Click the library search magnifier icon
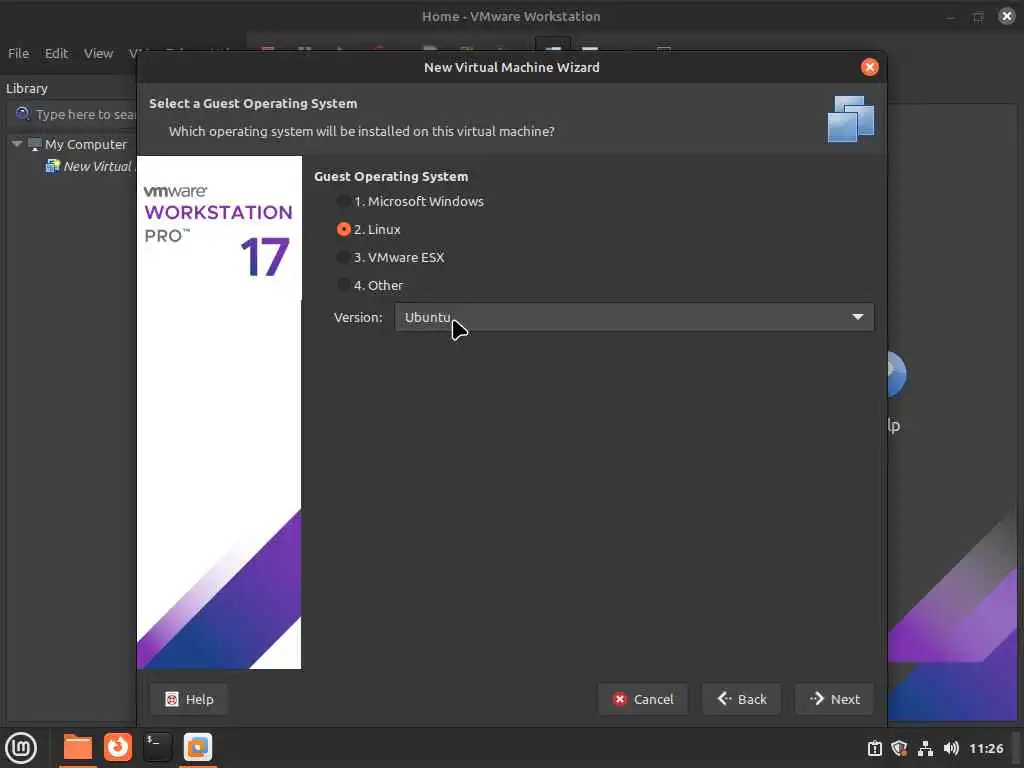The image size is (1024, 768). point(23,114)
